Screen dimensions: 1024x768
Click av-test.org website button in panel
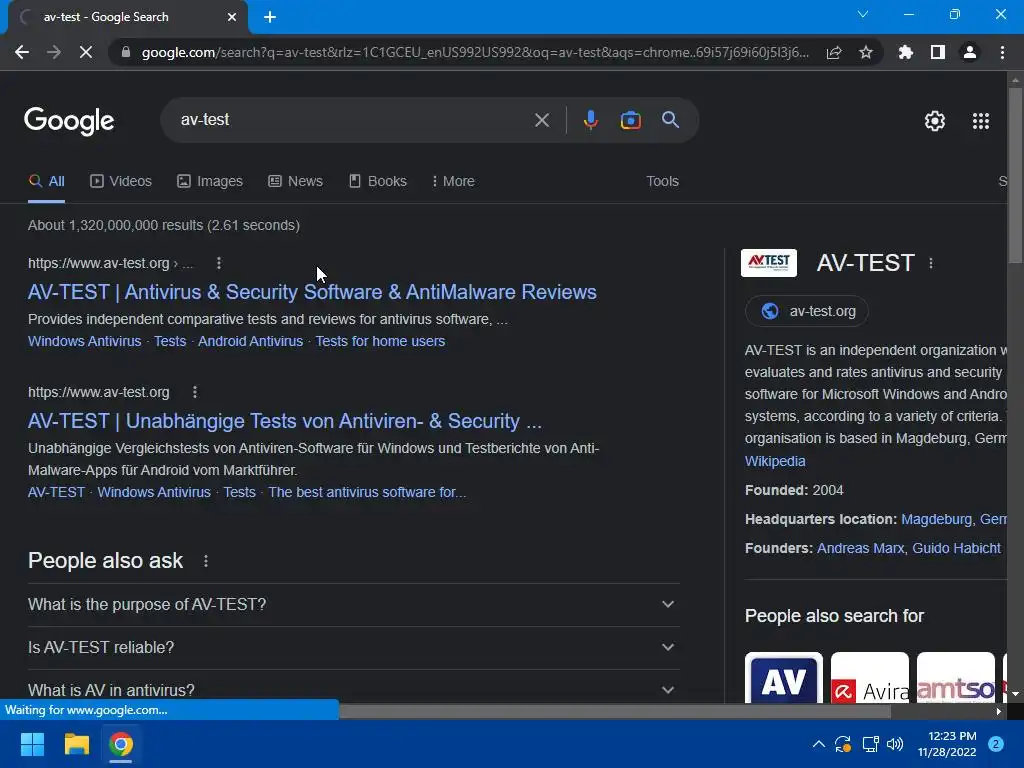(807, 312)
